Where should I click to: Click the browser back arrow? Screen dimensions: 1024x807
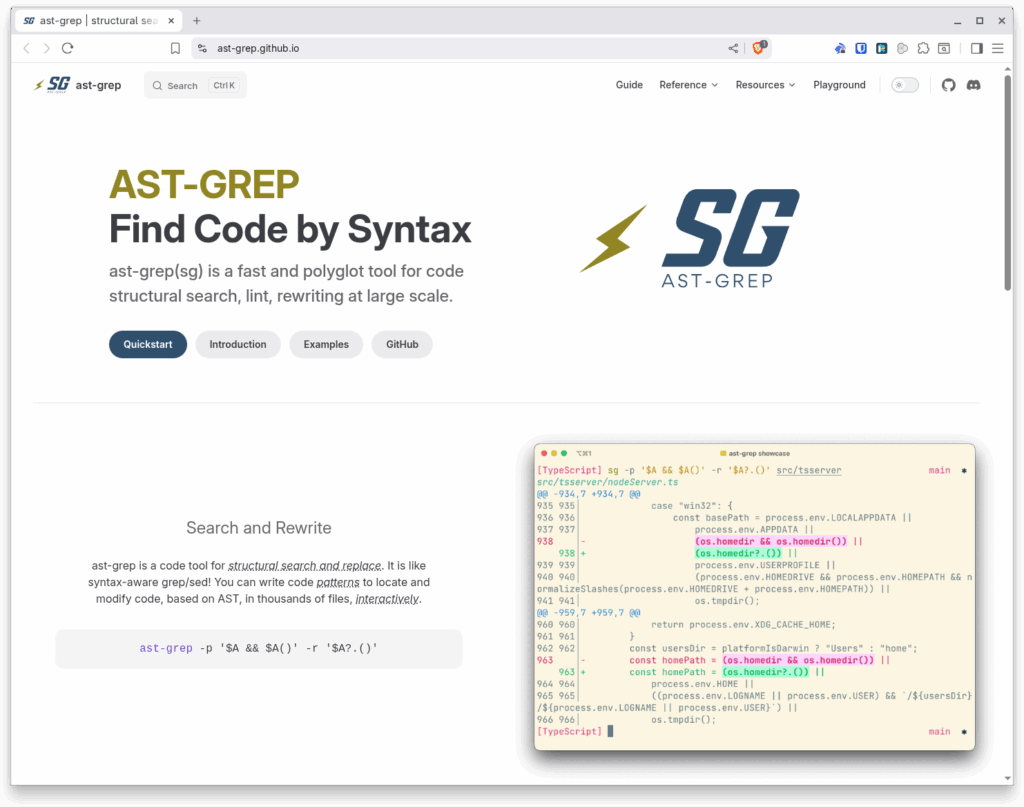(26, 48)
